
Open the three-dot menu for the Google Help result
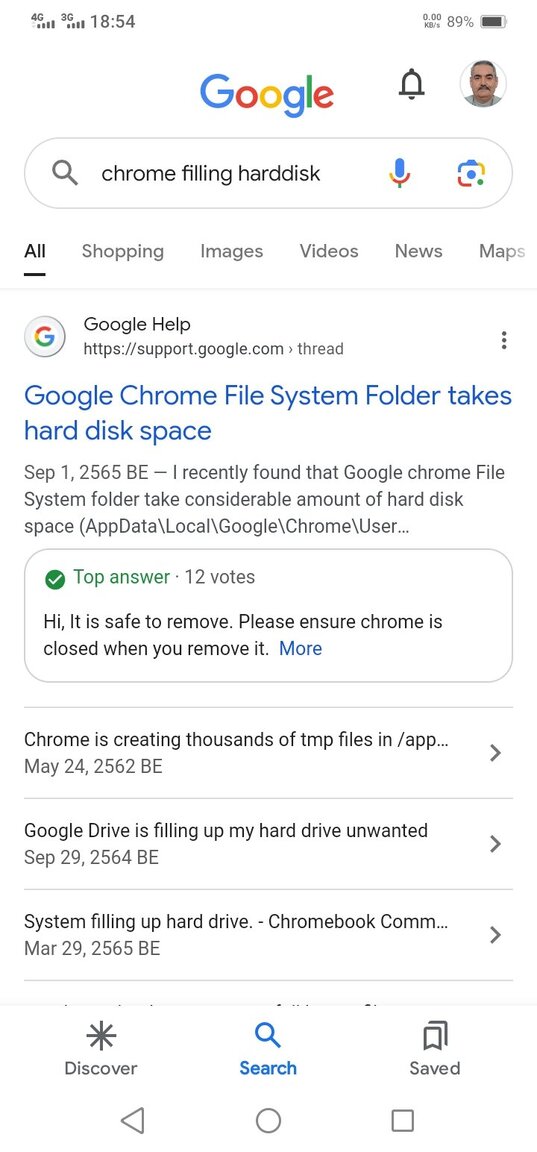[503, 340]
